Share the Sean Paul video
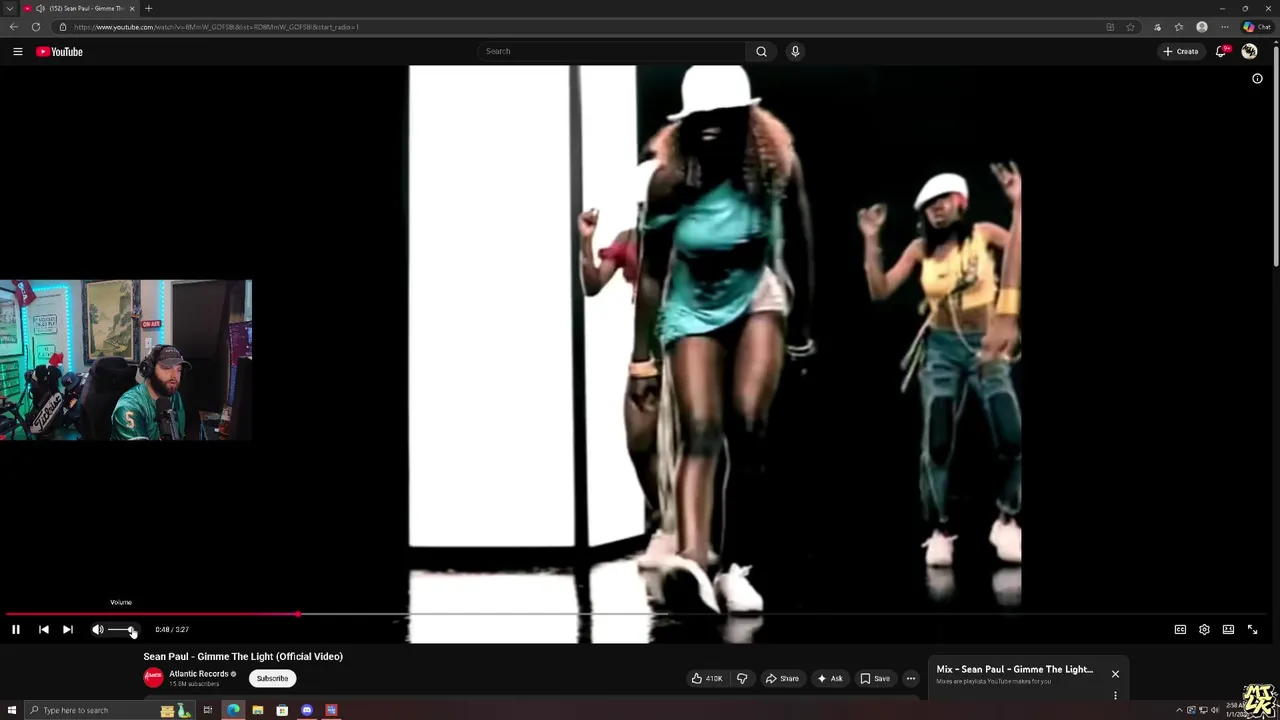This screenshot has width=1280, height=720. [782, 678]
